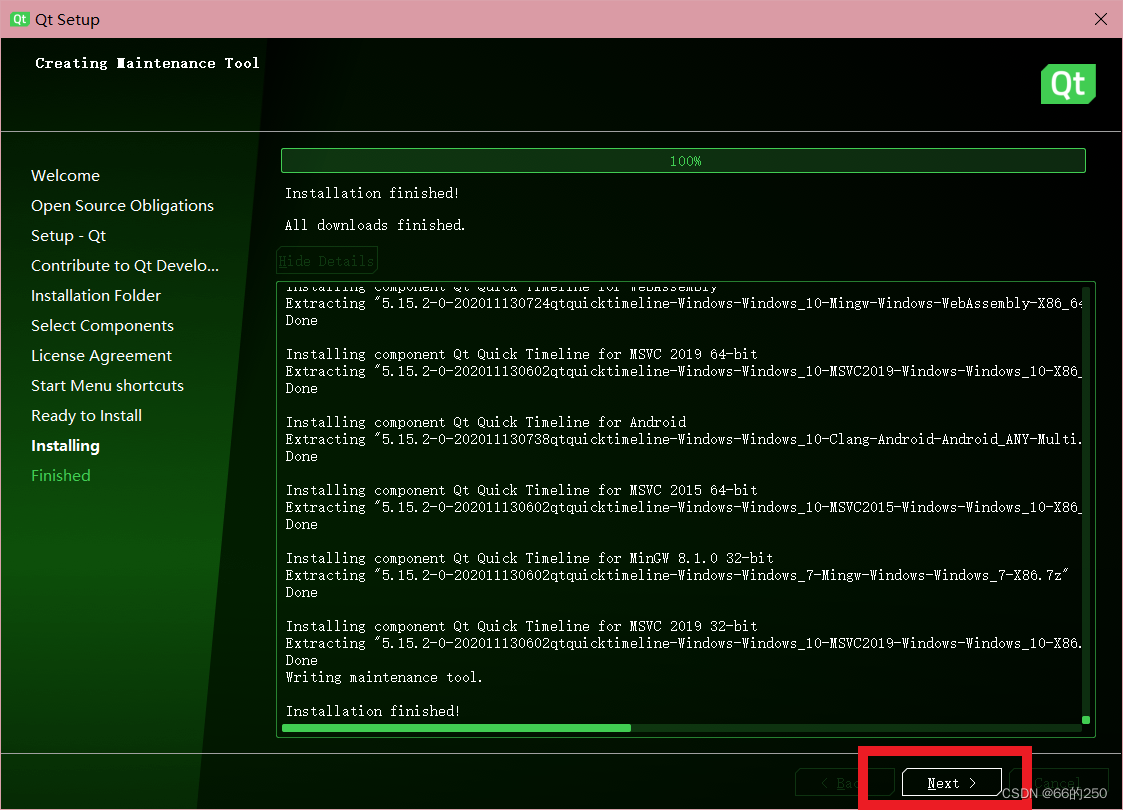Click the Extracting Windows_7-Mingw archive line
This screenshot has height=810, width=1123.
coord(677,575)
